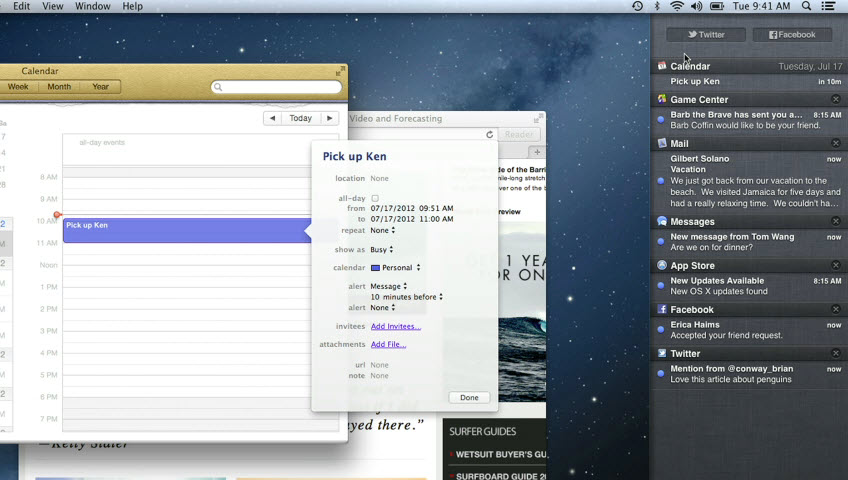
Task: Click the Calendar search field
Action: 277,87
